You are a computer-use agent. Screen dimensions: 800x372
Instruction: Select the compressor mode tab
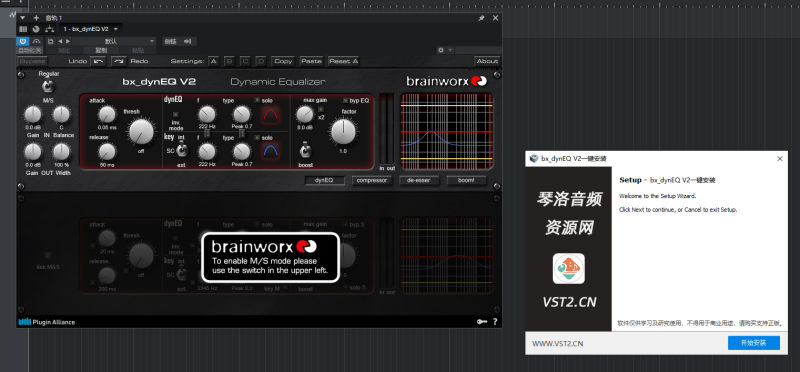372,180
